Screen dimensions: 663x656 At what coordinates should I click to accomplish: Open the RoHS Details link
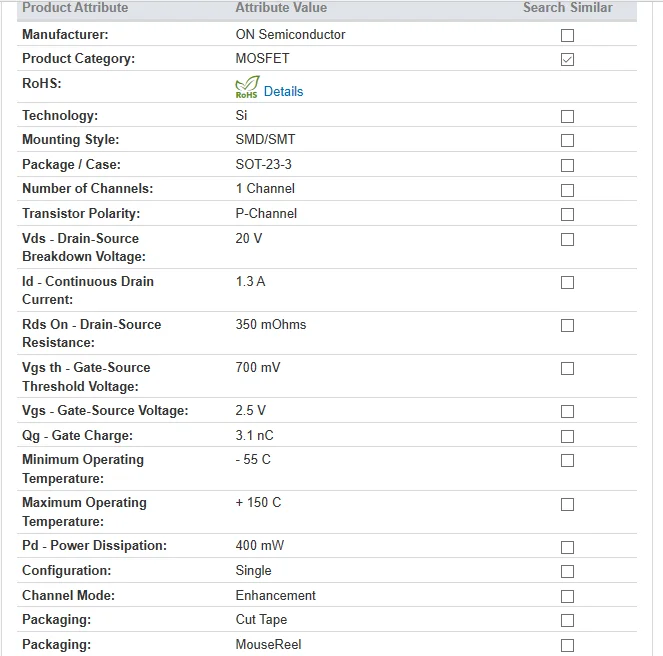coord(283,91)
